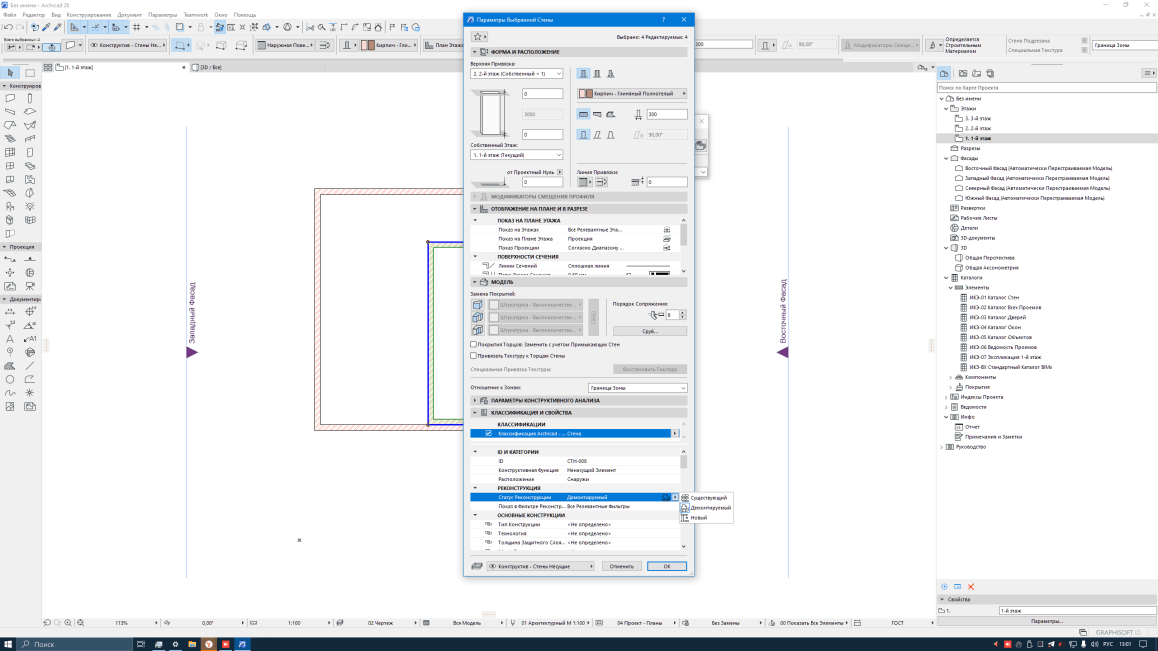This screenshot has width=1158, height=651.
Task: Toggle link icon for 'Технология' row
Action: (x=488, y=534)
